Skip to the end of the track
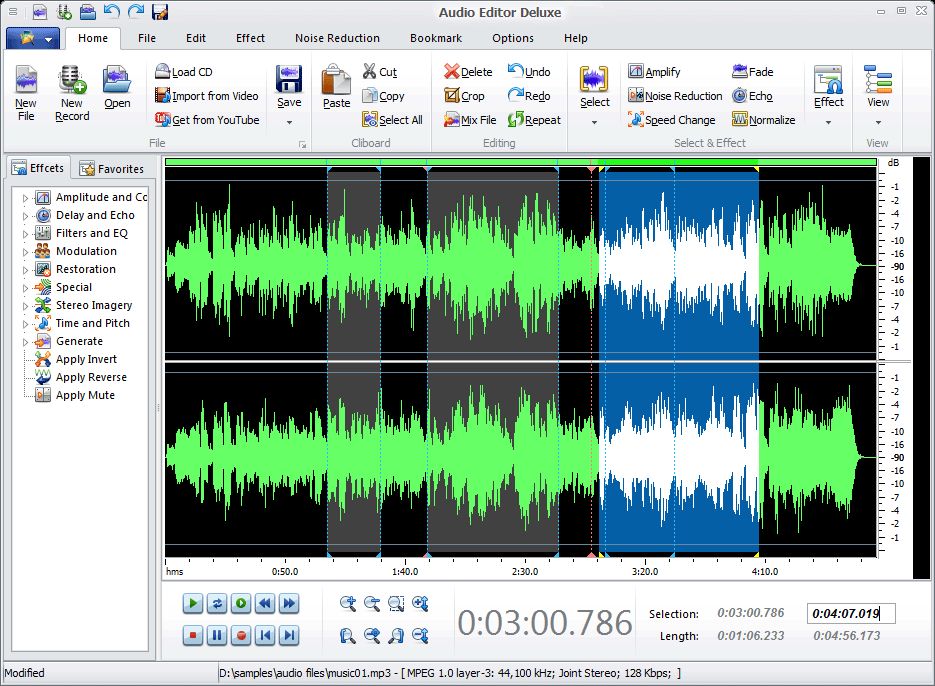 (289, 635)
